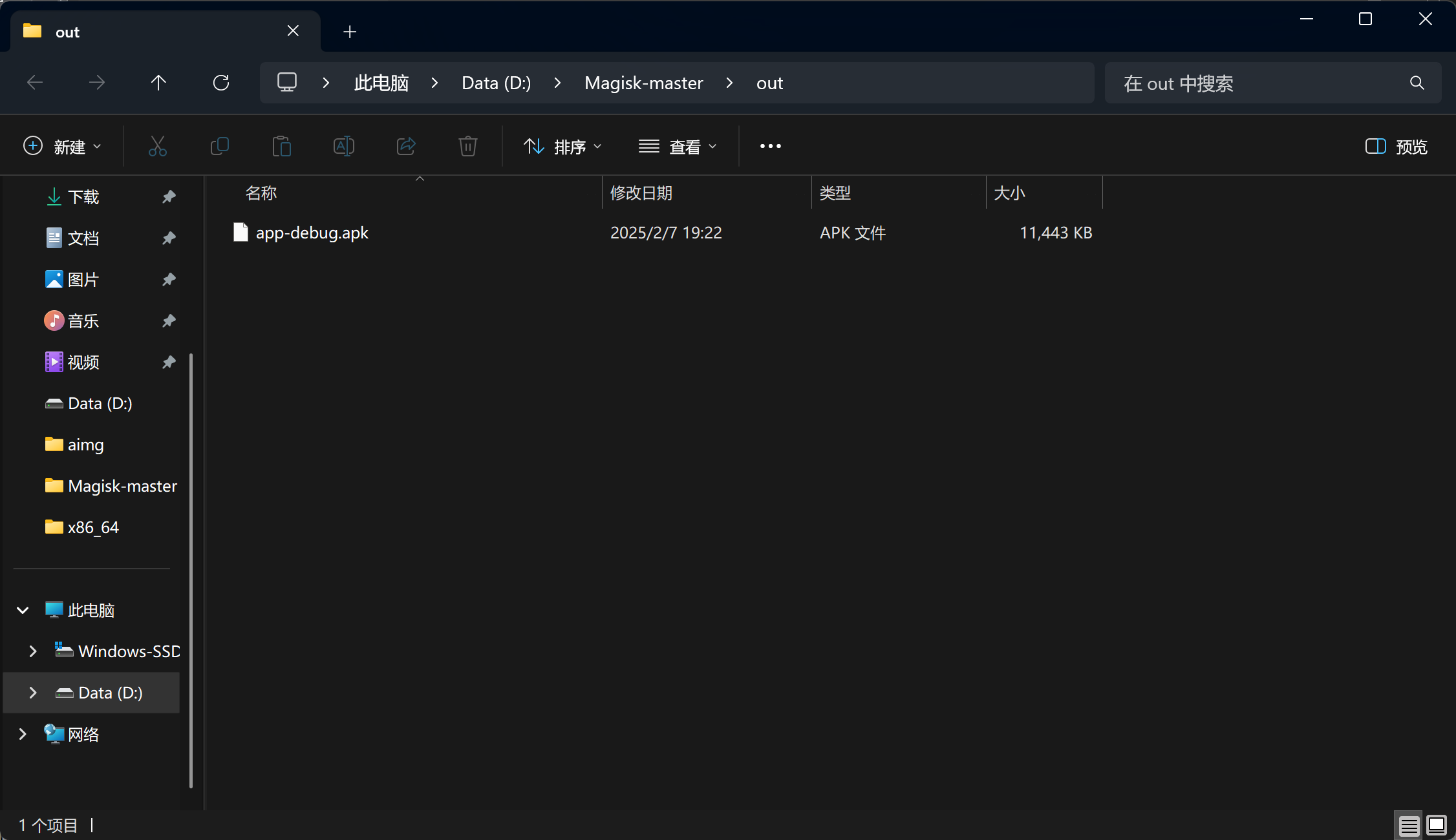Switch to large thumbnails view in status bar
Screen dimensions: 1456x840
click(1437, 825)
